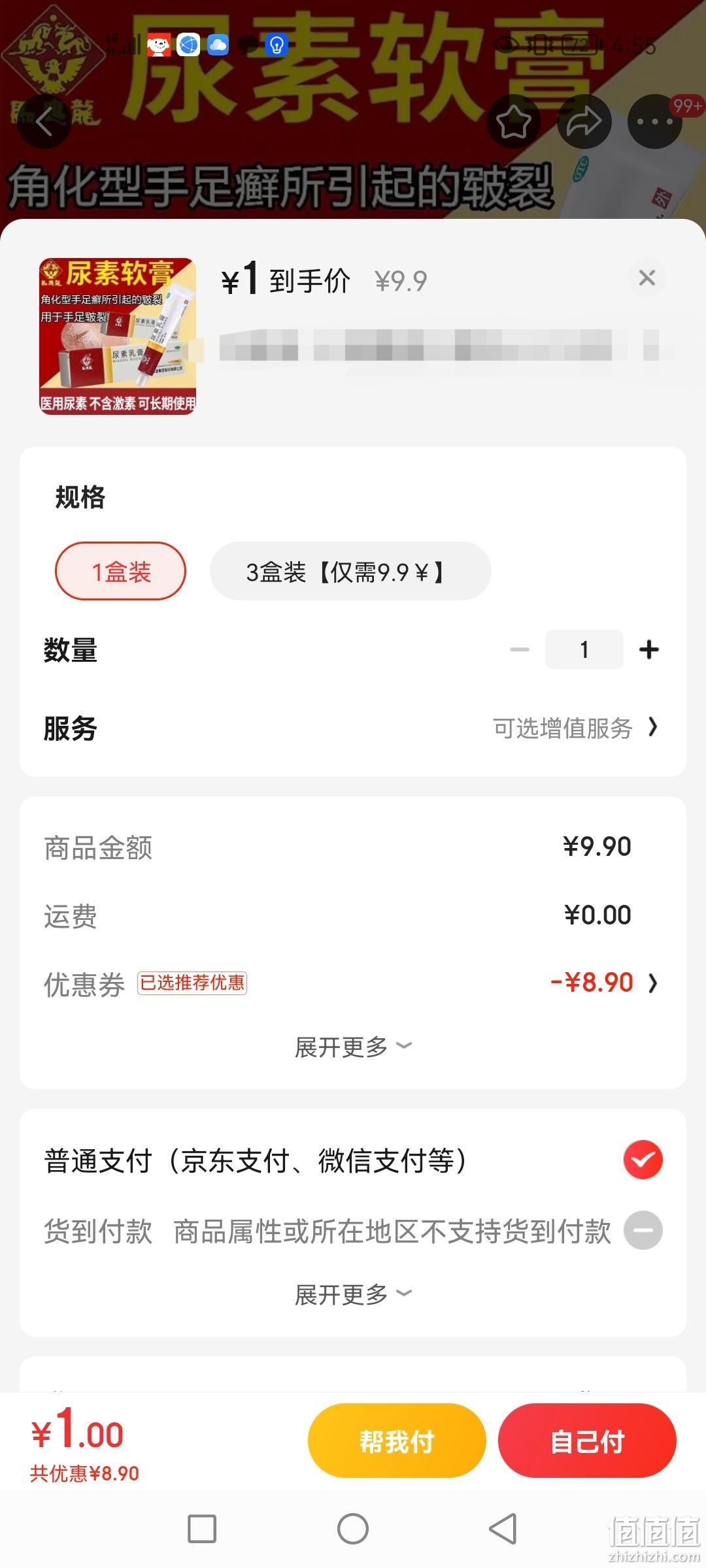Open the three-dot more menu

click(654, 122)
